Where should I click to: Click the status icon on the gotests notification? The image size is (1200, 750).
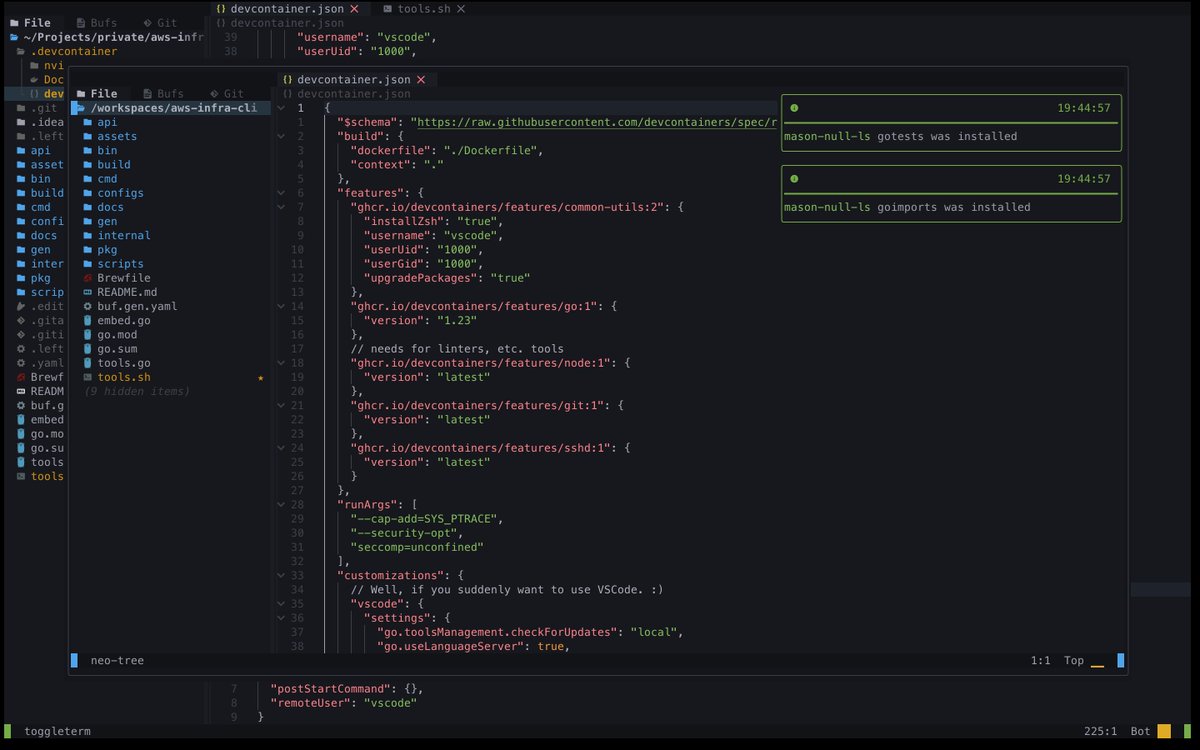(x=794, y=108)
